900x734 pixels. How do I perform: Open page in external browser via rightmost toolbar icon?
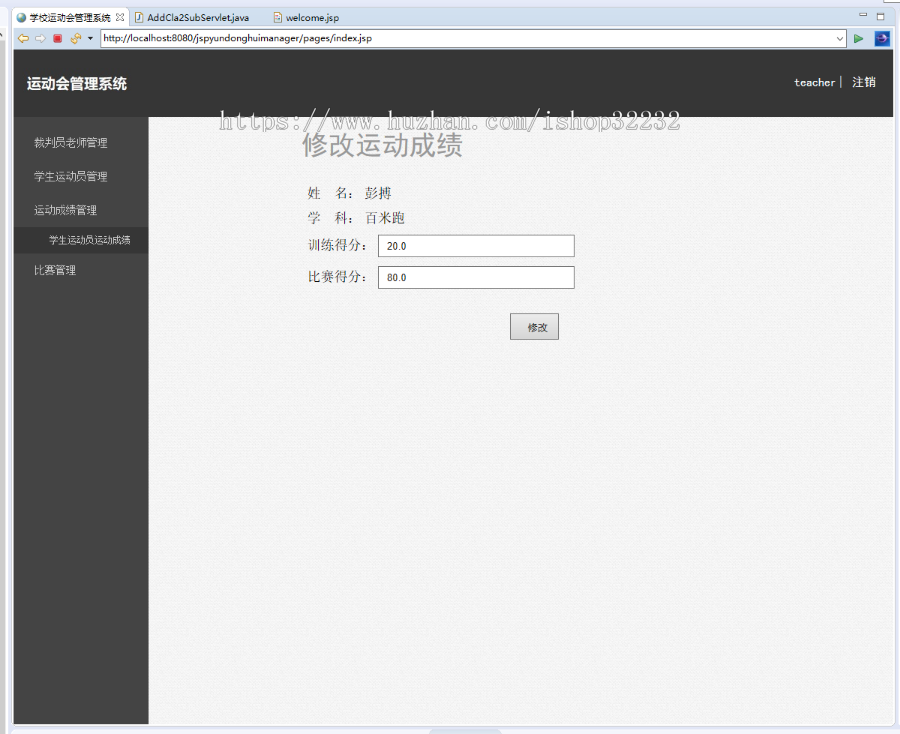click(881, 38)
